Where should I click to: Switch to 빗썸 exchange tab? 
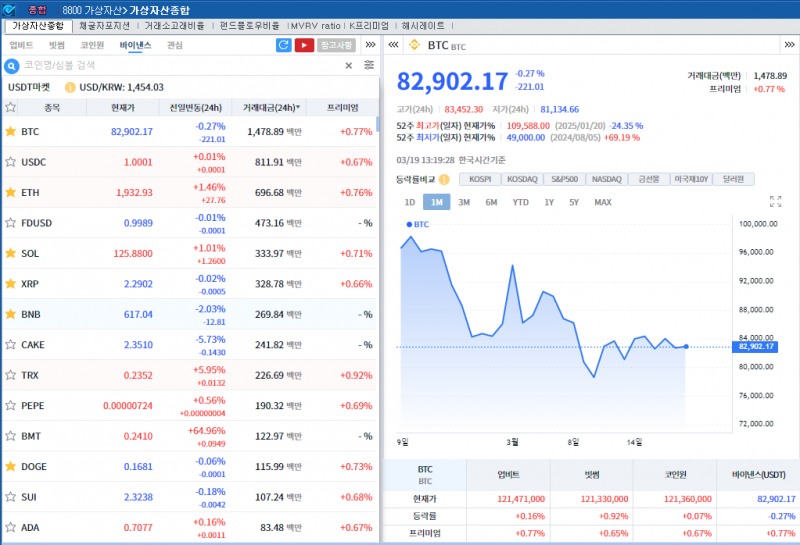point(57,45)
